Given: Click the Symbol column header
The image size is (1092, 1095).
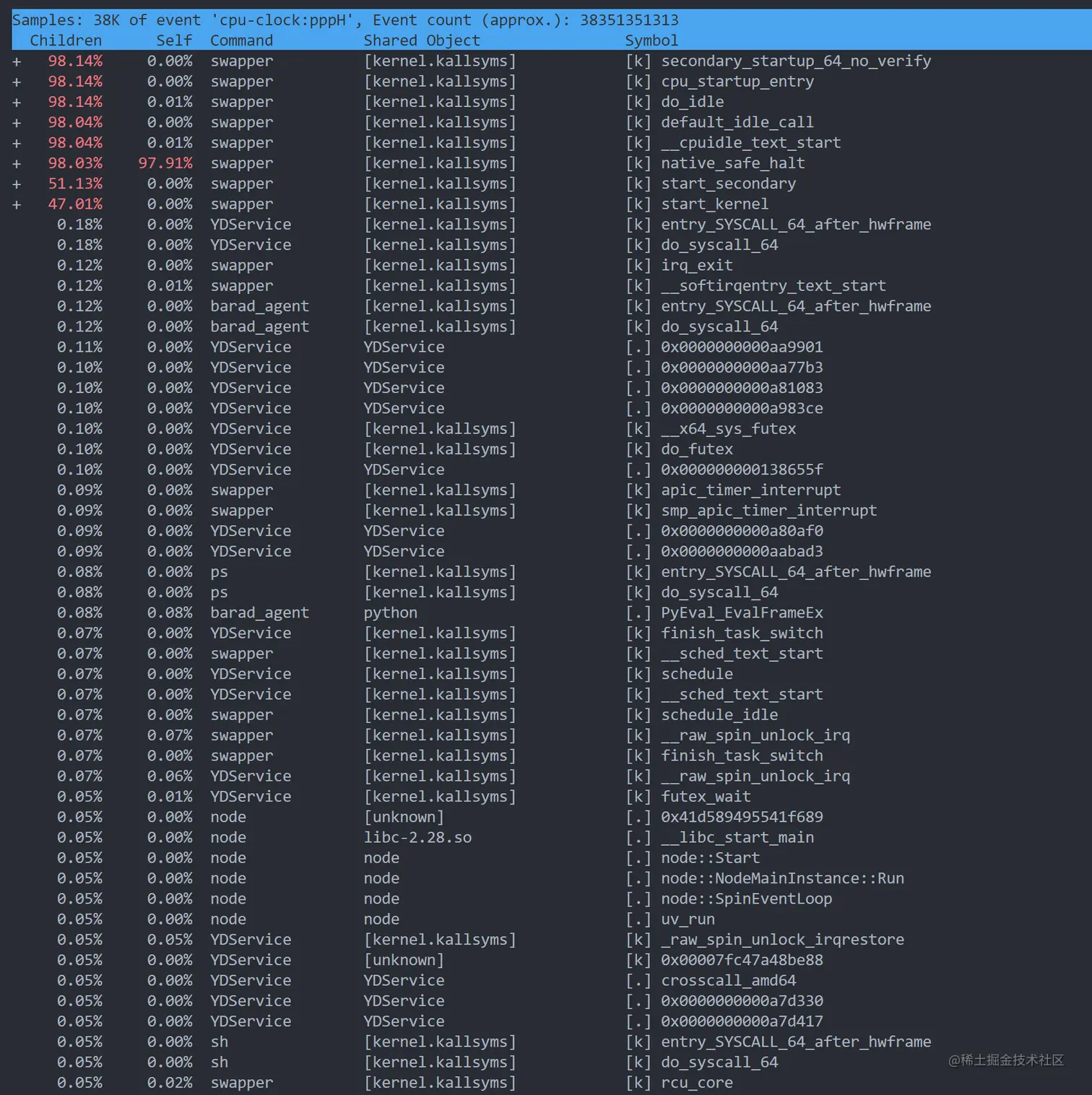Looking at the screenshot, I should coord(651,40).
